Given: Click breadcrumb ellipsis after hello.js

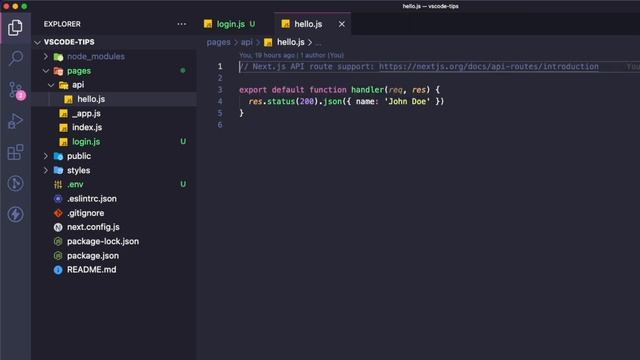Looking at the screenshot, I should point(319,42).
